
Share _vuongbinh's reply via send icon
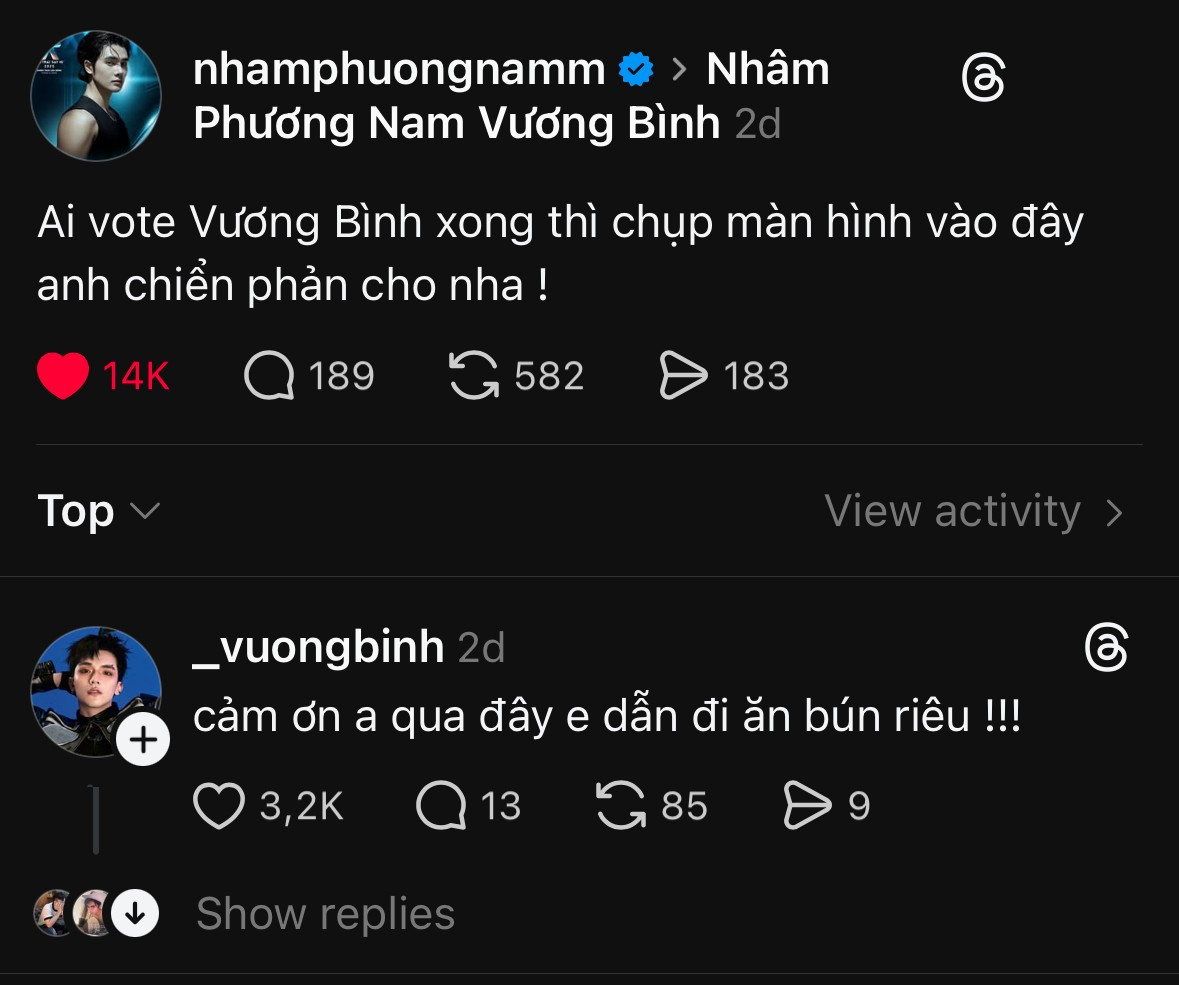807,807
